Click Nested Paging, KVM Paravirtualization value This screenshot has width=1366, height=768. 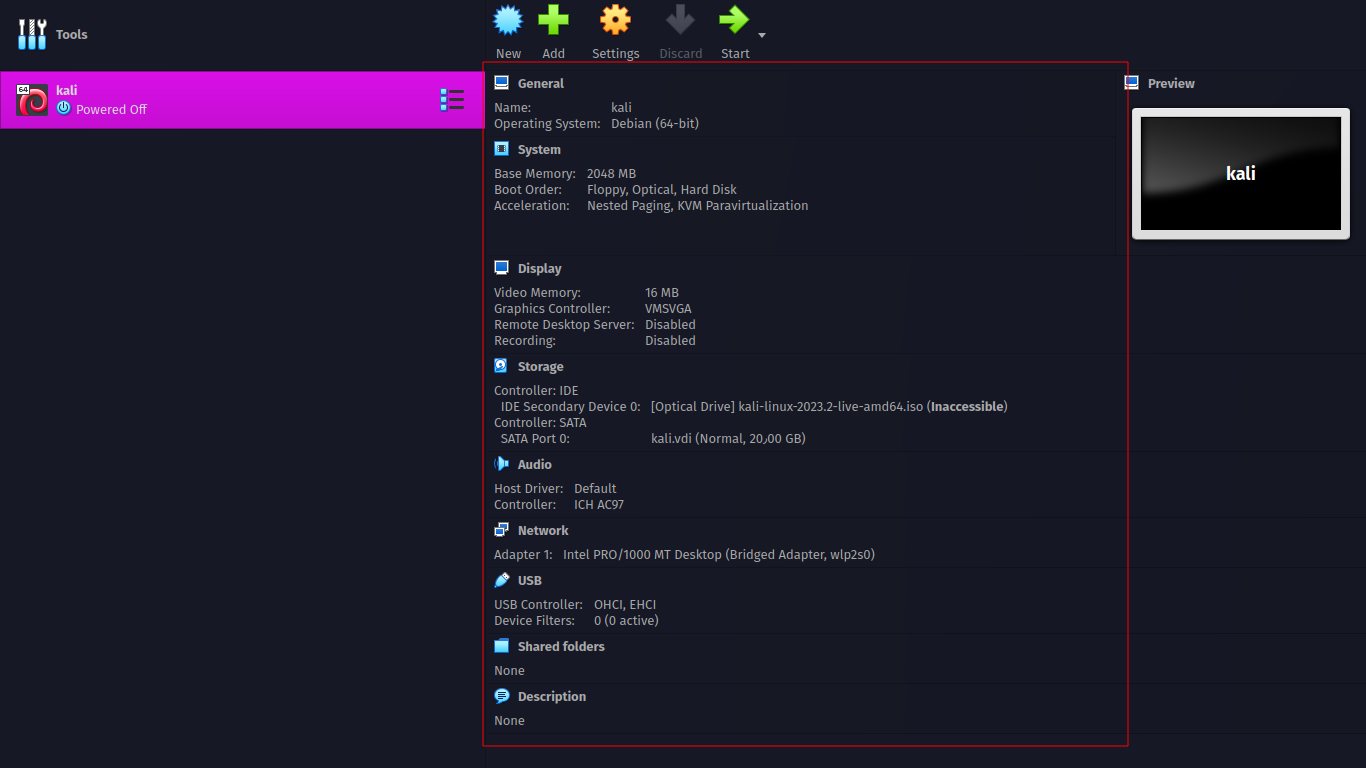(x=697, y=206)
